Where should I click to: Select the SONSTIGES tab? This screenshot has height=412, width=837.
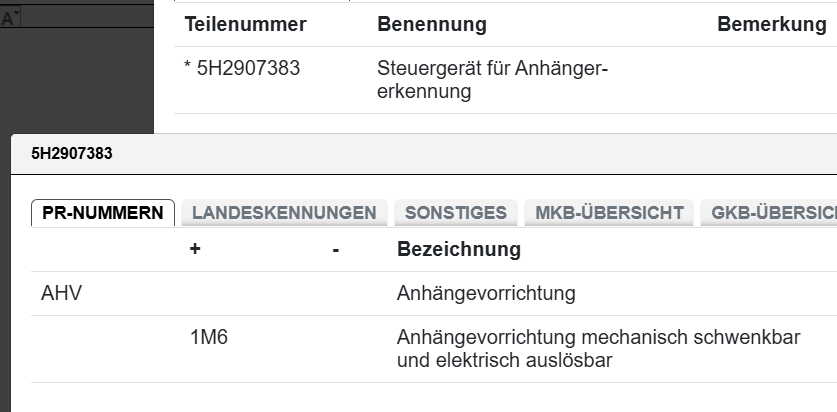click(456, 212)
